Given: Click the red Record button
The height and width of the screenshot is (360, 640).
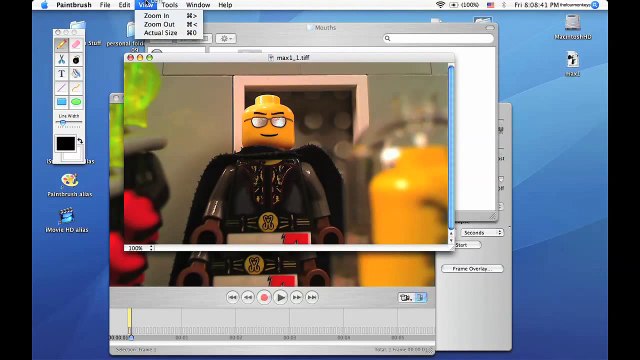Looking at the screenshot, I should pos(264,298).
